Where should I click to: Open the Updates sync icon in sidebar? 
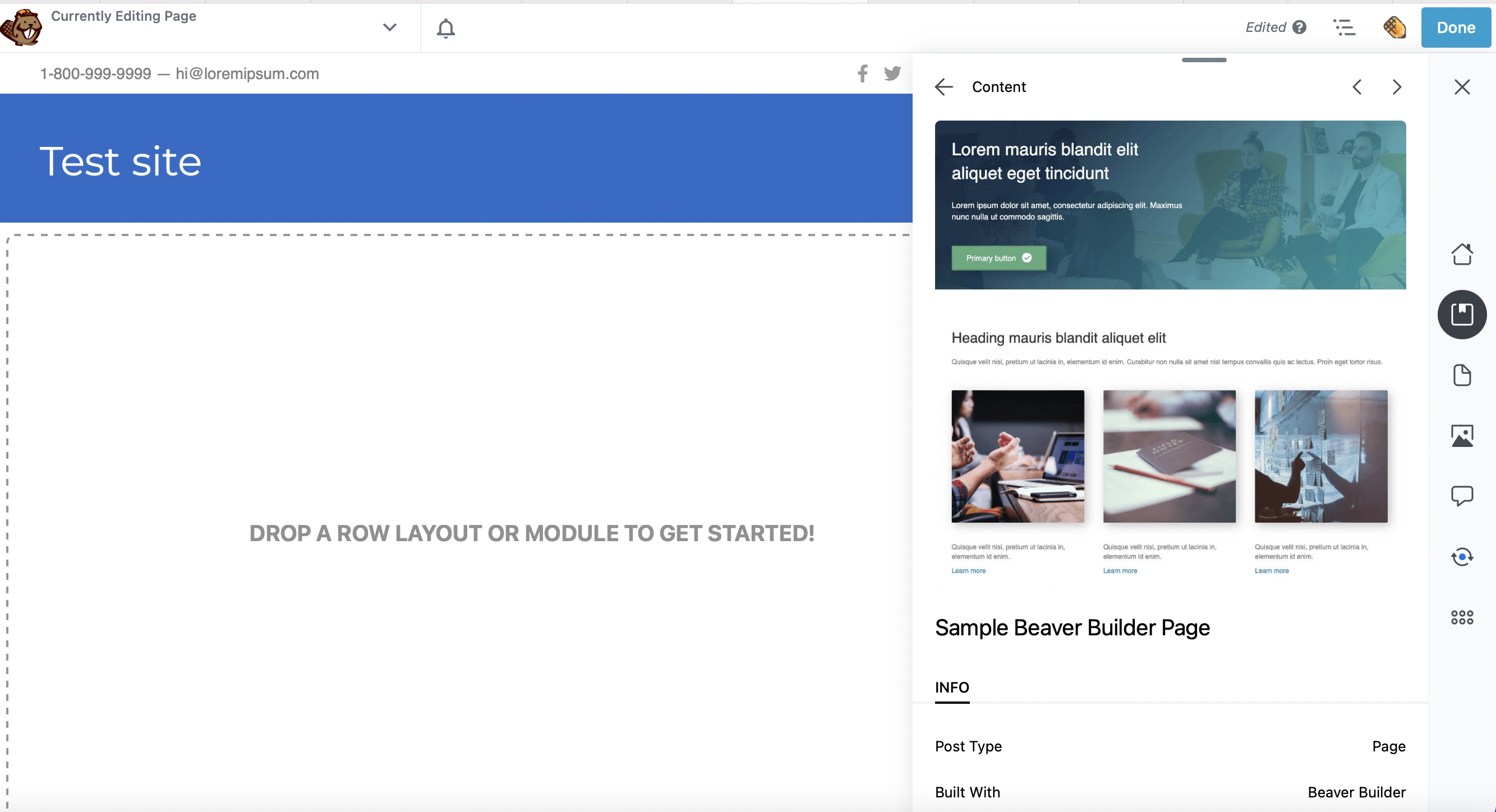(x=1462, y=557)
